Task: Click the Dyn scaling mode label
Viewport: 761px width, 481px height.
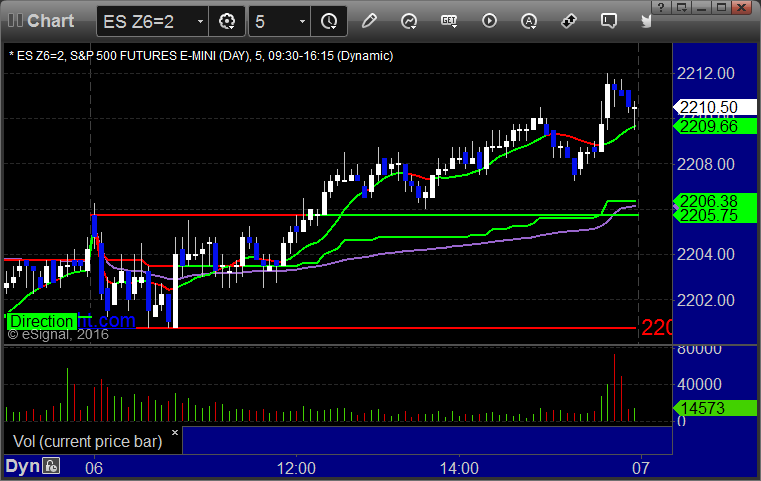Action: click(22, 466)
